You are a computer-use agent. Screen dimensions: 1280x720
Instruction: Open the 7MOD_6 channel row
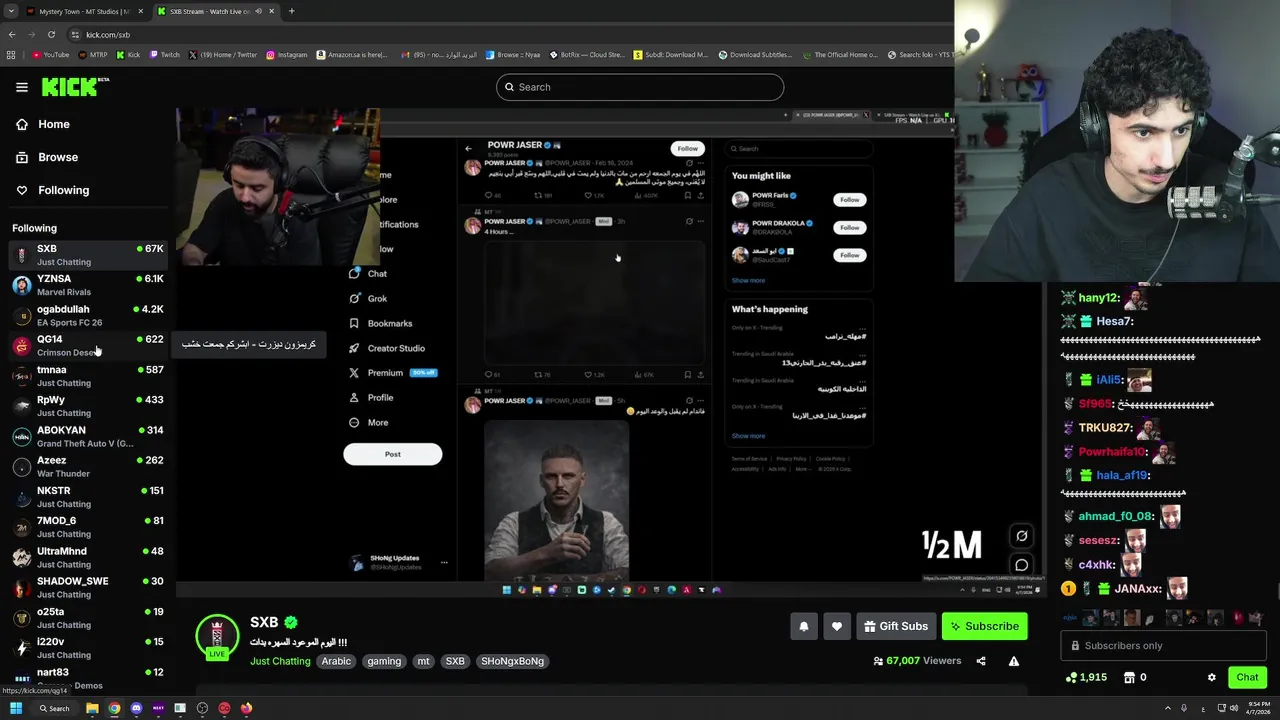[x=88, y=527]
